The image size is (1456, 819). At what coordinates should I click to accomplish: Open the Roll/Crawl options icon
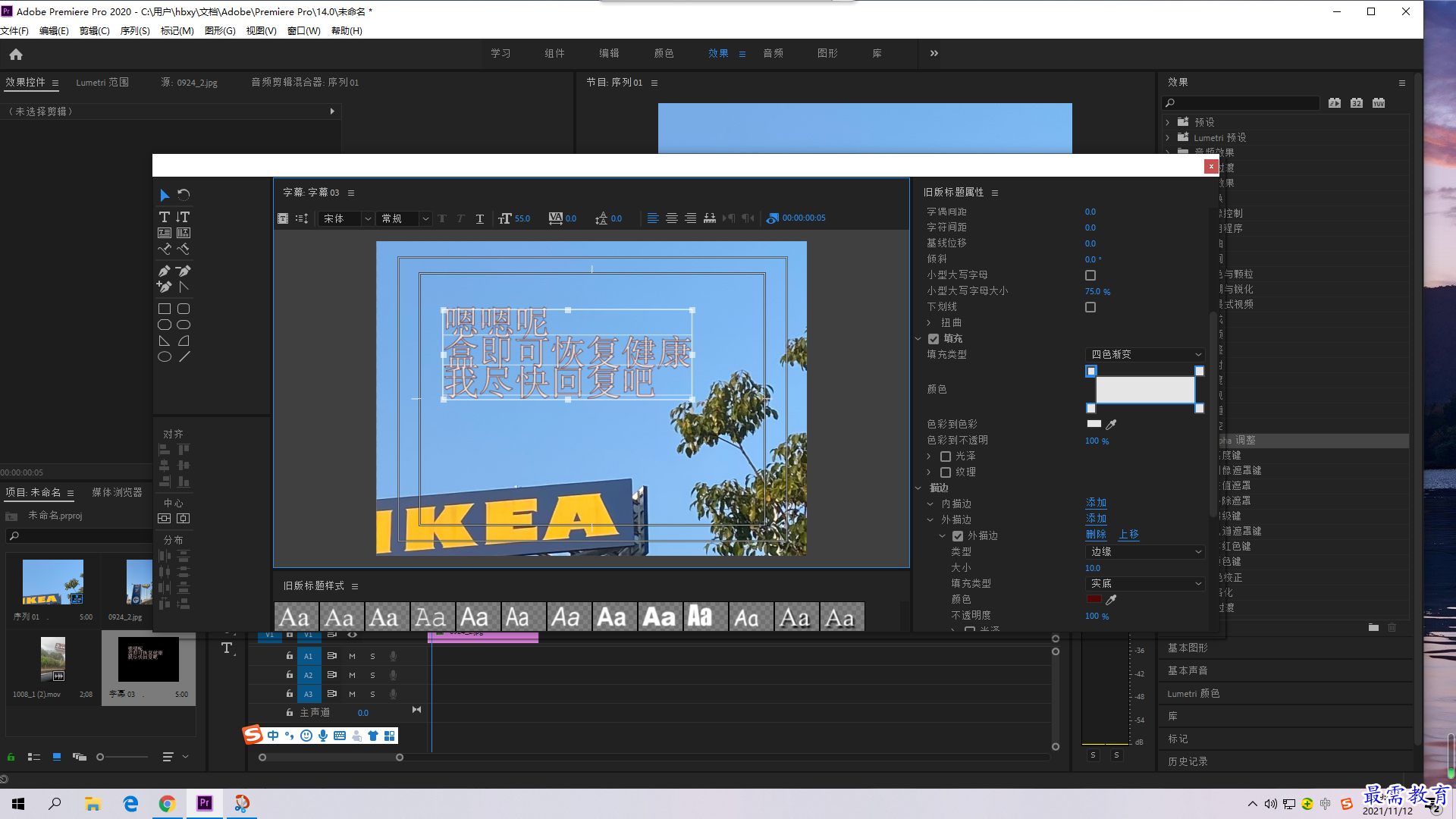click(302, 218)
